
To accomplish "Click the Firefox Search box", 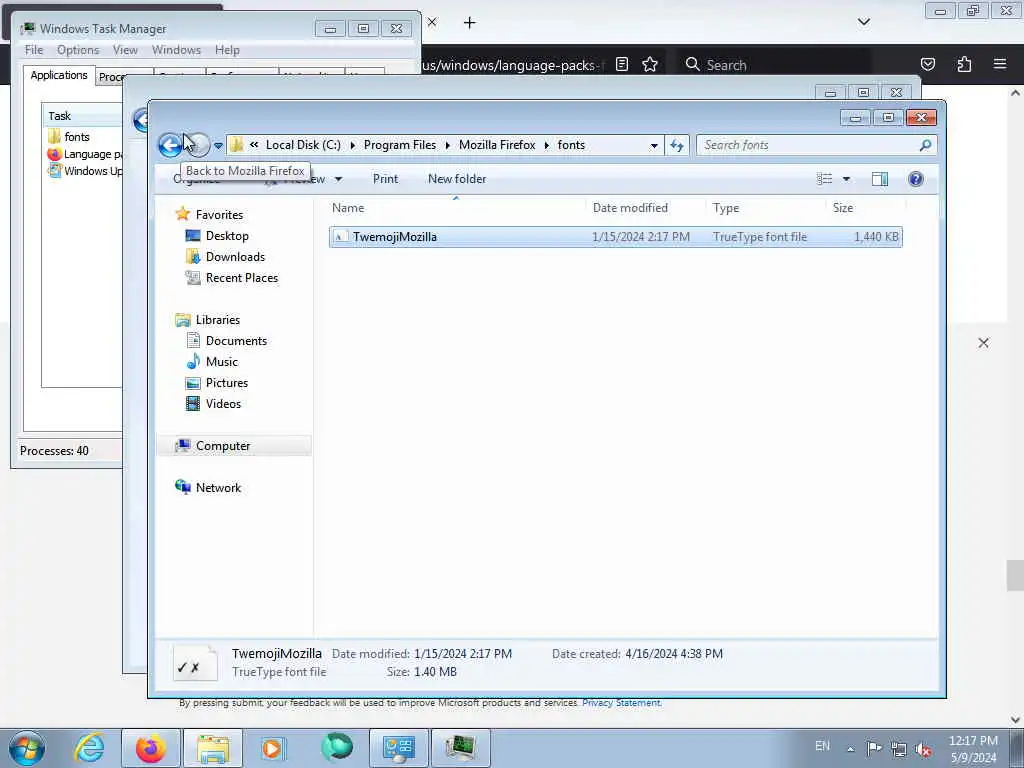I will click(774, 65).
